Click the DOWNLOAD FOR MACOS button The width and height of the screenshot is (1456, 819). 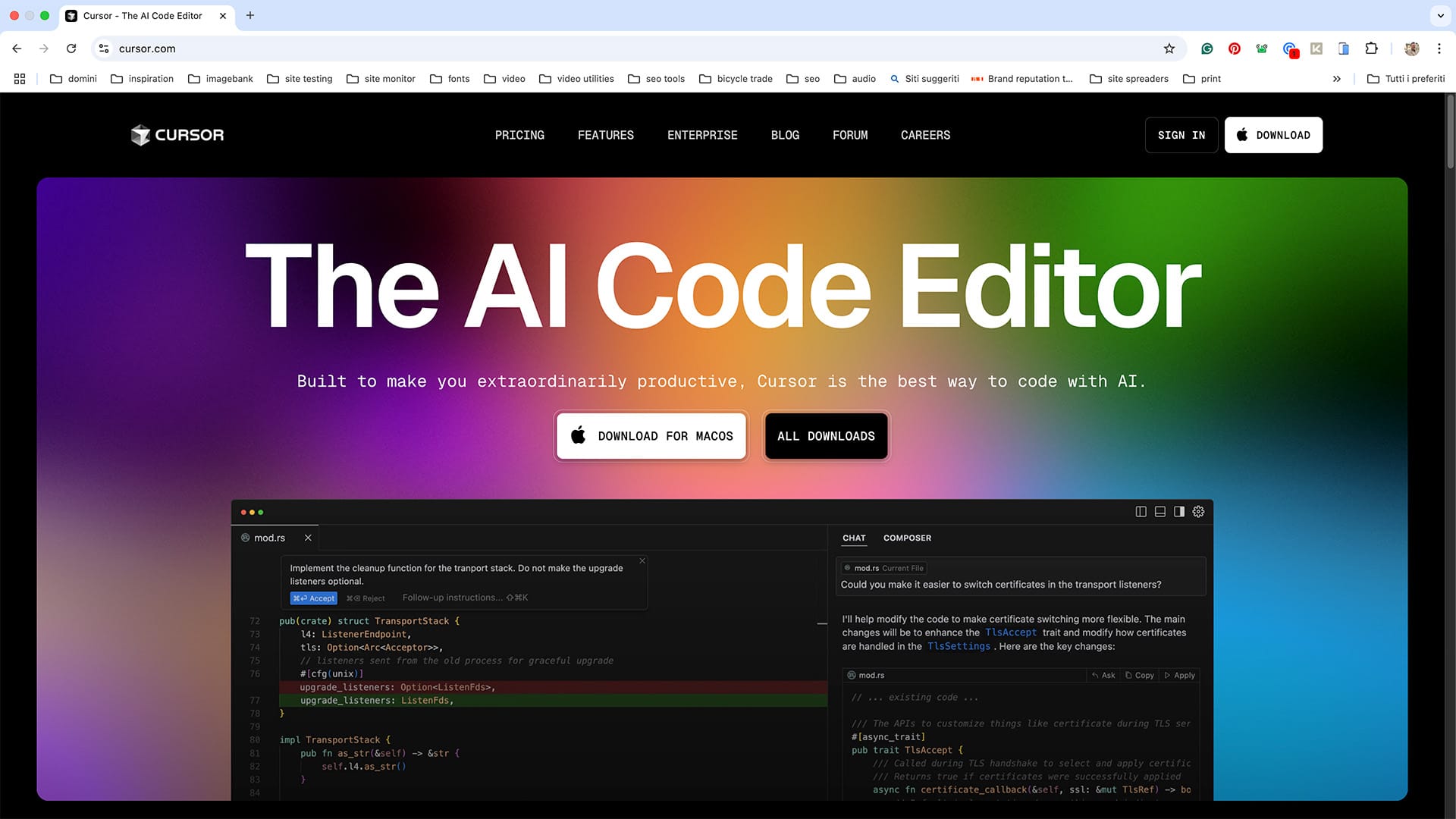651,435
